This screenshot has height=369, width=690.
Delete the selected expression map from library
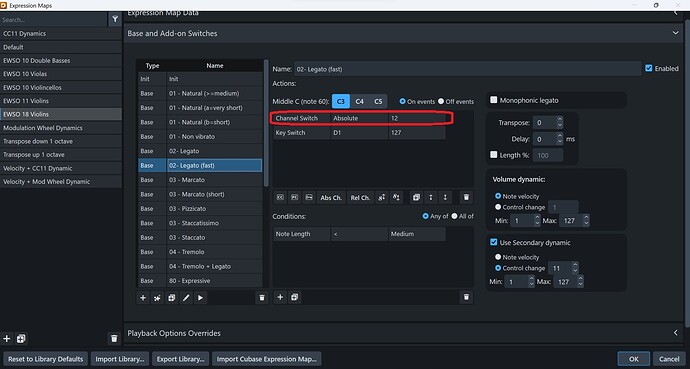pos(114,338)
